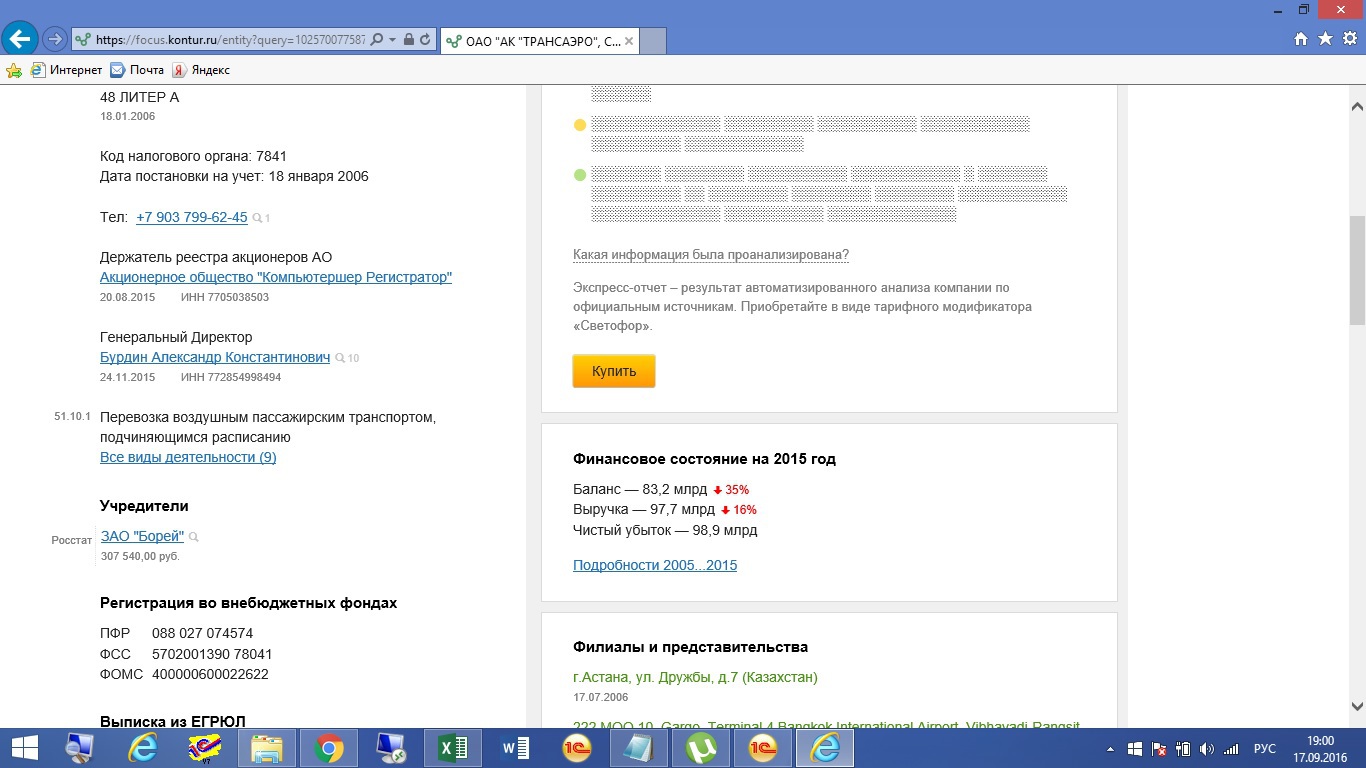Click the network signal tray icon
Image resolution: width=1366 pixels, height=768 pixels.
pos(1231,749)
